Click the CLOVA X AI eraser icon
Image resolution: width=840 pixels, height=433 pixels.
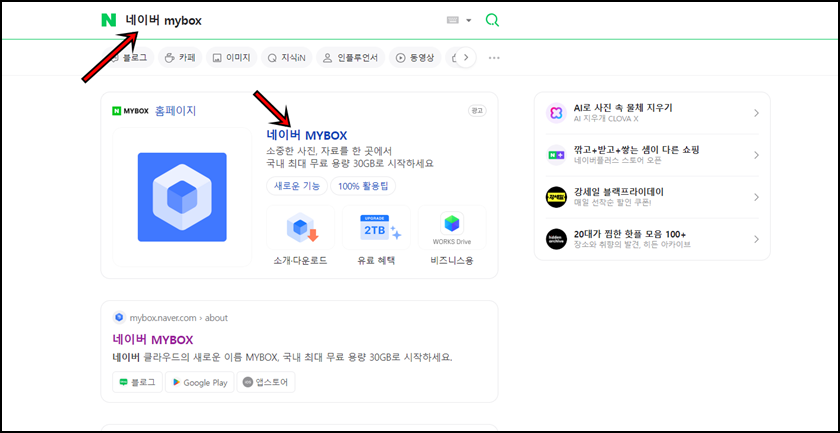556,113
